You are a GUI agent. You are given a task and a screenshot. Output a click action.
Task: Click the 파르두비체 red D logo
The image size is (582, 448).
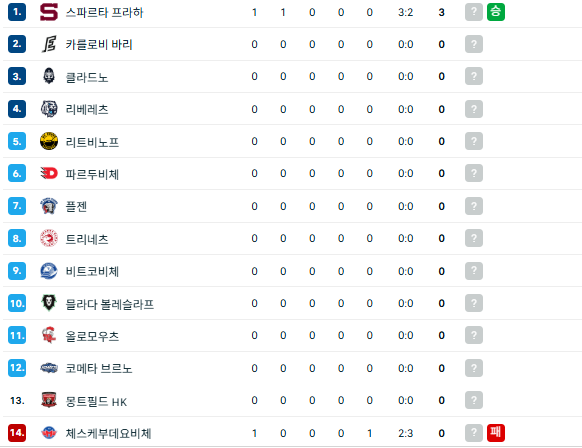tap(49, 173)
